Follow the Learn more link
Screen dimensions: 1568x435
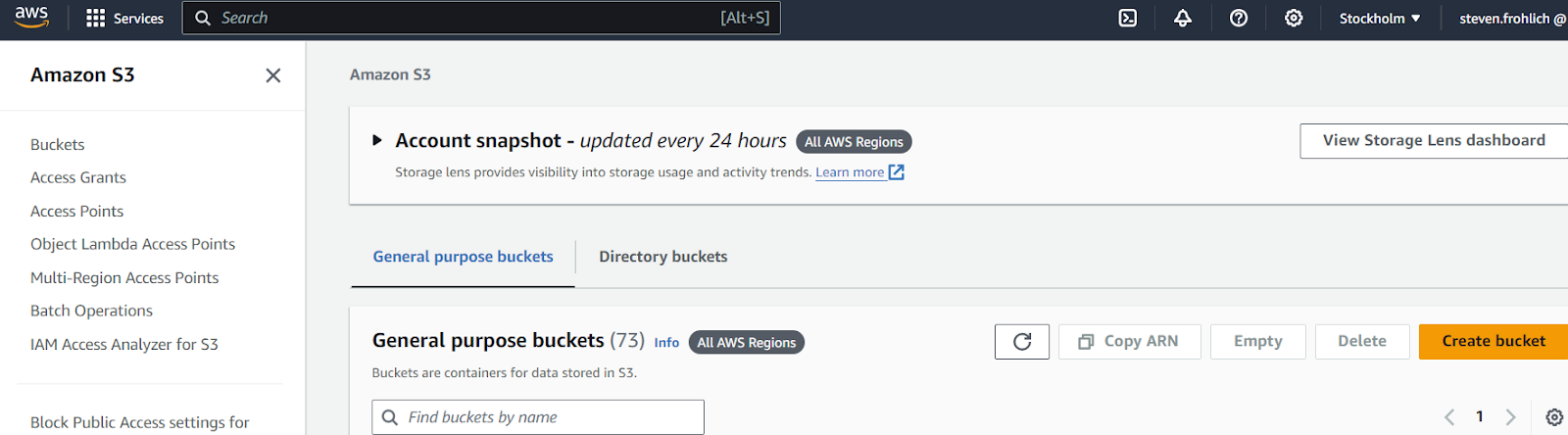coord(850,172)
